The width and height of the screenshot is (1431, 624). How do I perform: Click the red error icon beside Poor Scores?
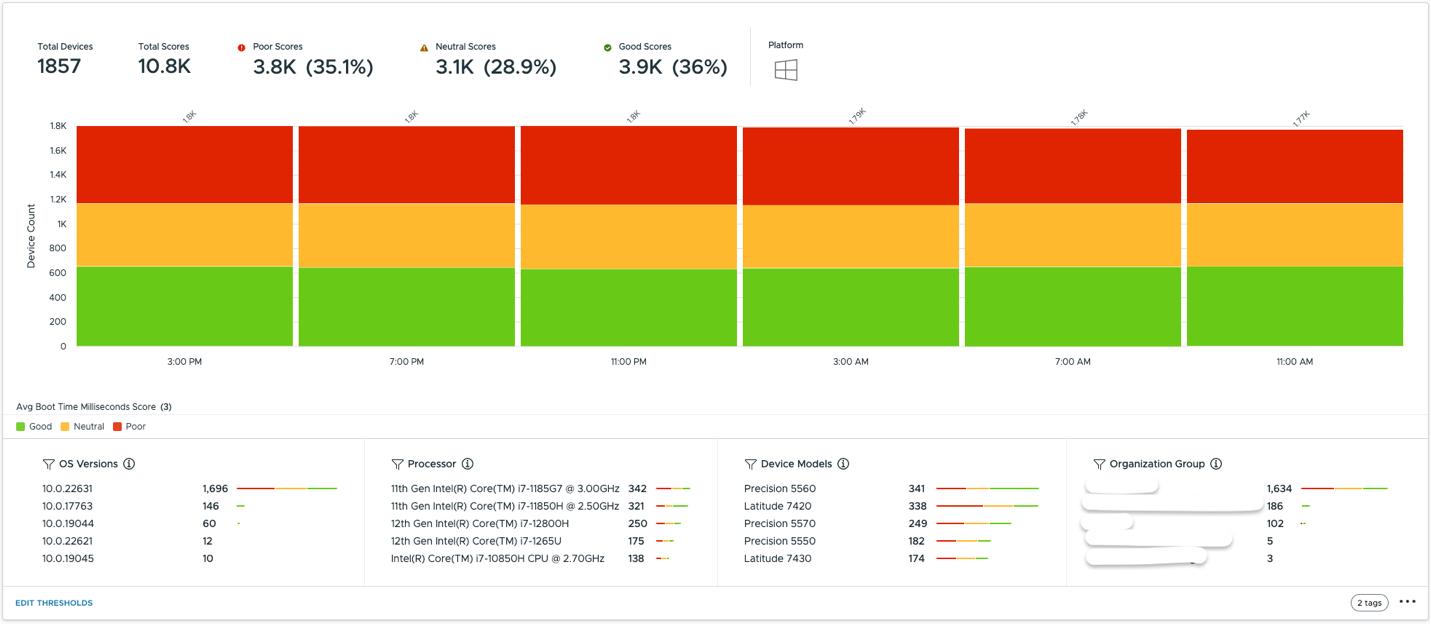pyautogui.click(x=240, y=46)
